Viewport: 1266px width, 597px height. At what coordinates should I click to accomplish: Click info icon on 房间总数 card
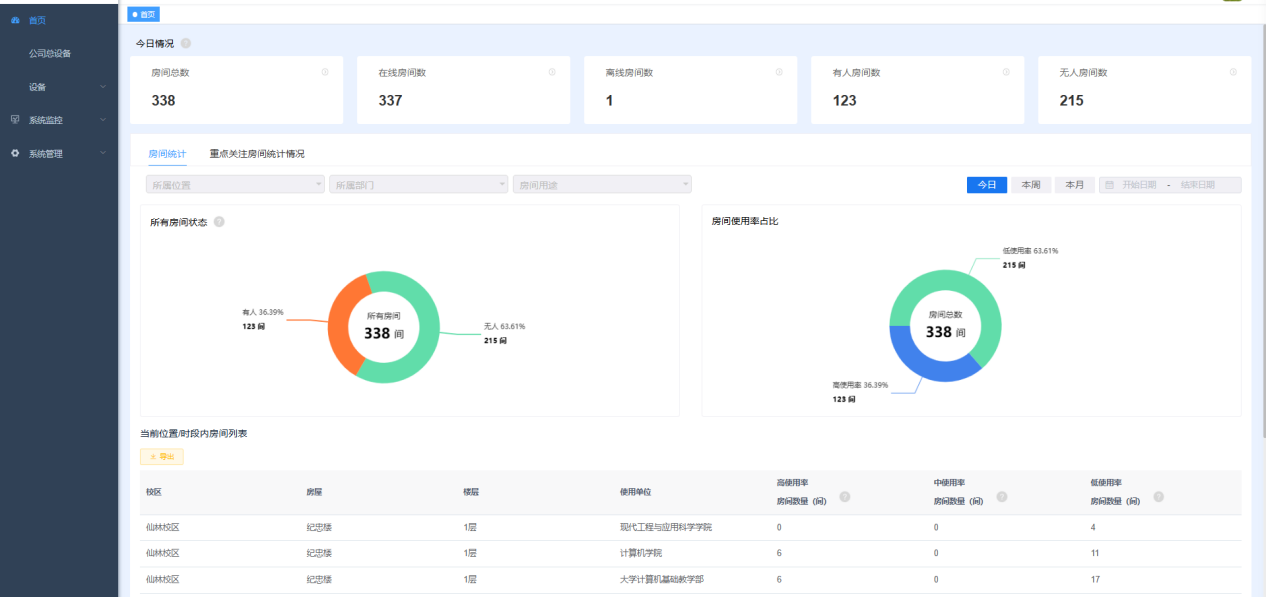(325, 72)
